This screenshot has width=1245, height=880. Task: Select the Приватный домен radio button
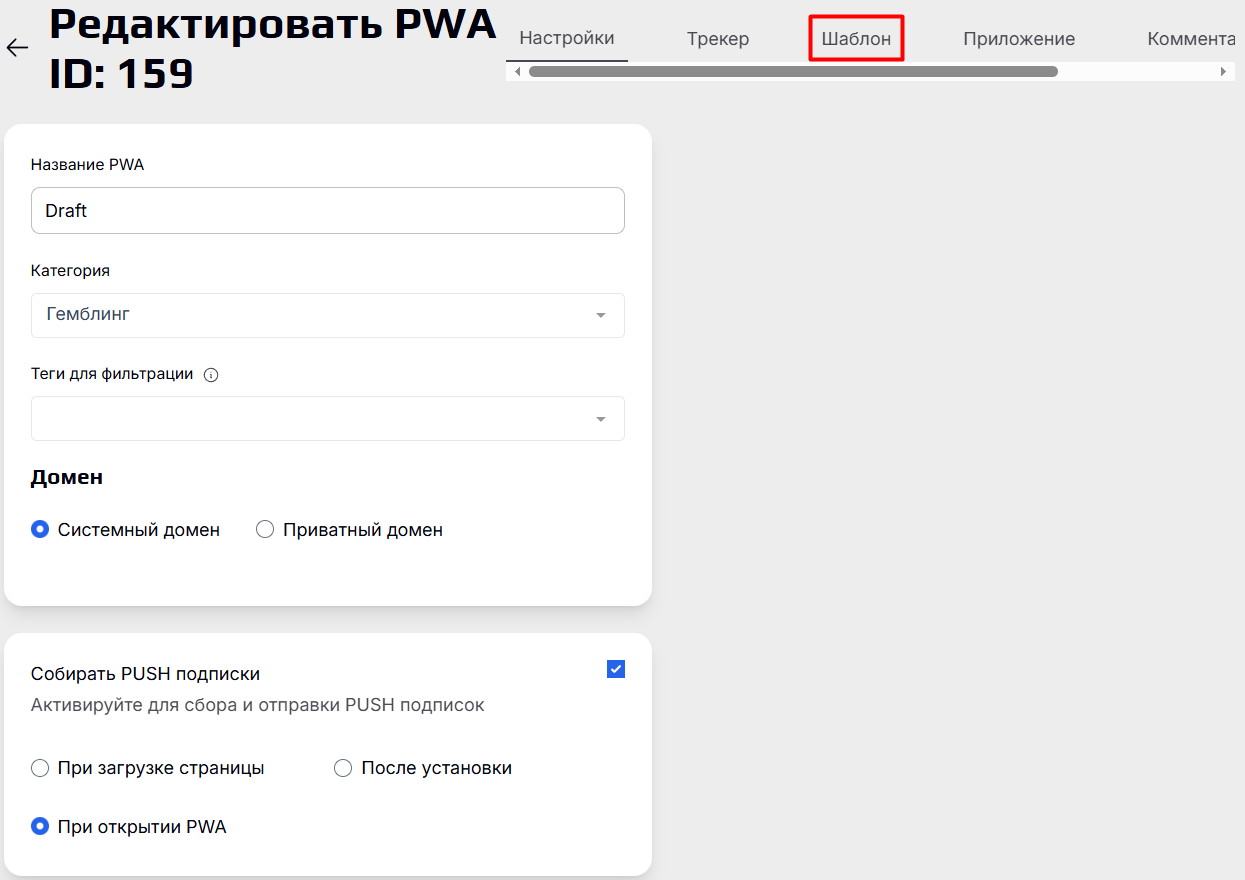pyautogui.click(x=264, y=529)
